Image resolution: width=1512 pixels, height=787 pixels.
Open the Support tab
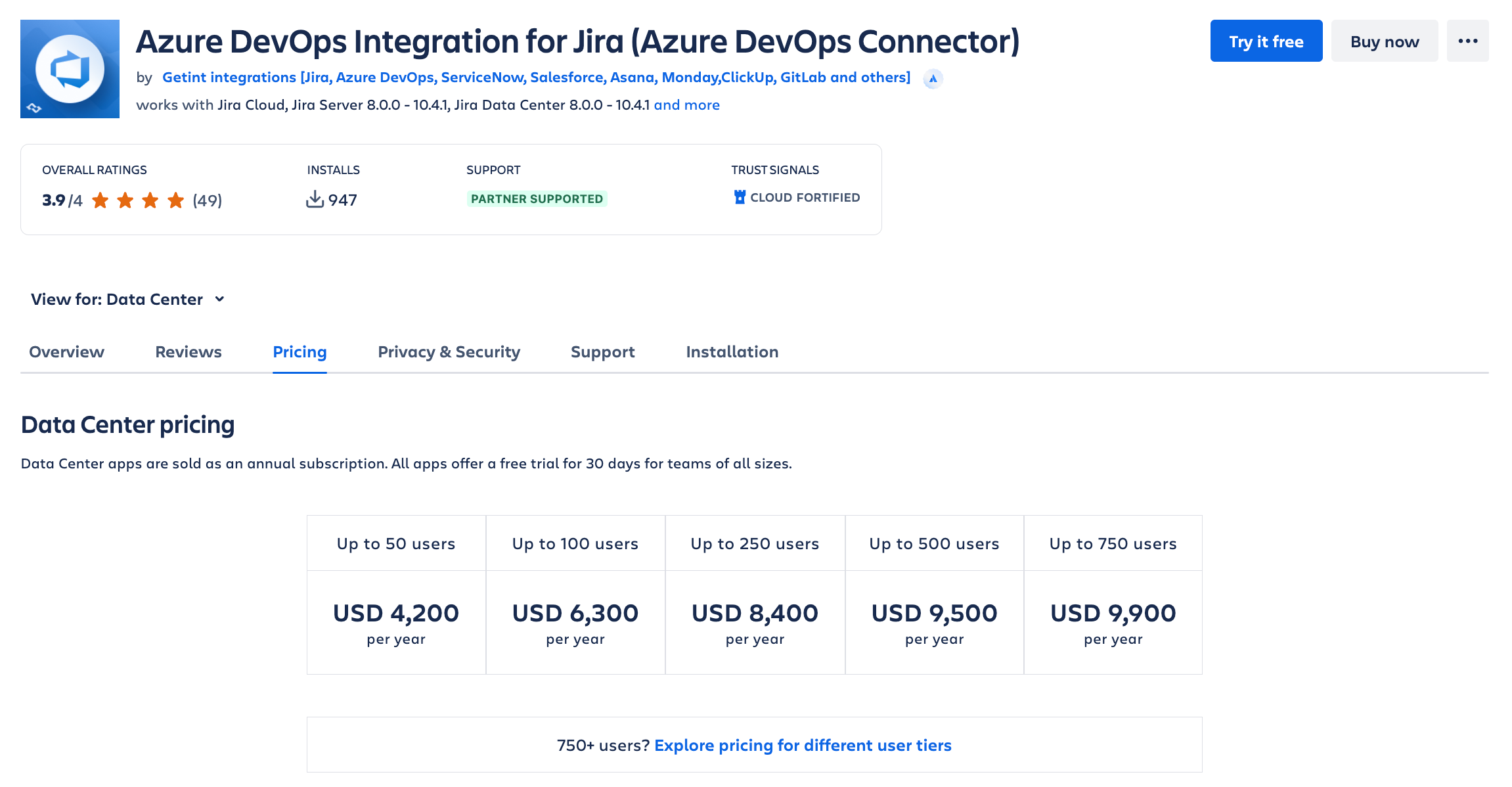tap(603, 352)
